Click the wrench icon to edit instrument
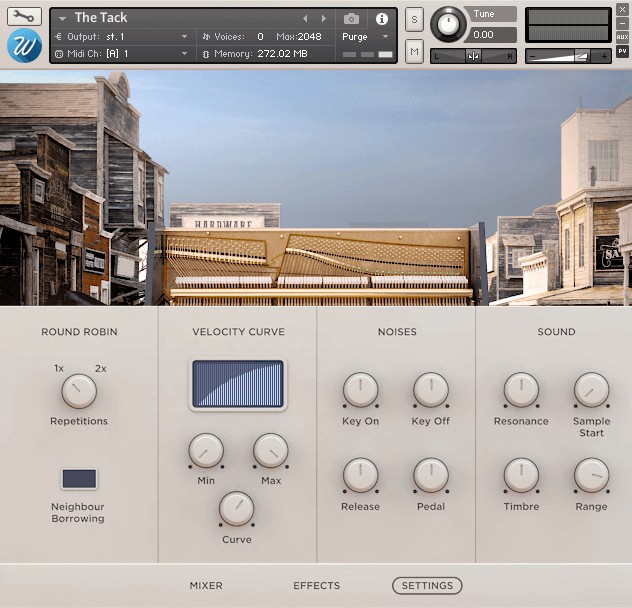632x608 pixels. pos(24,17)
